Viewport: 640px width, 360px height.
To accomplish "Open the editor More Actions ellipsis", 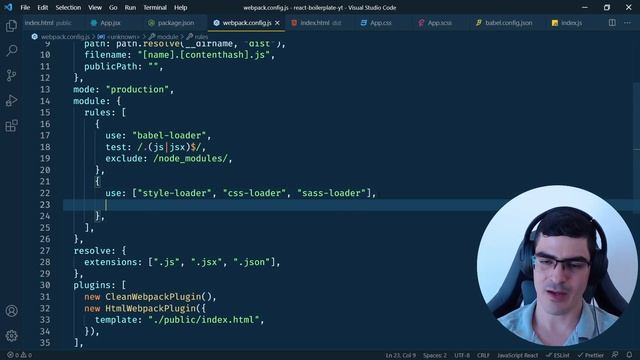I will click(627, 23).
